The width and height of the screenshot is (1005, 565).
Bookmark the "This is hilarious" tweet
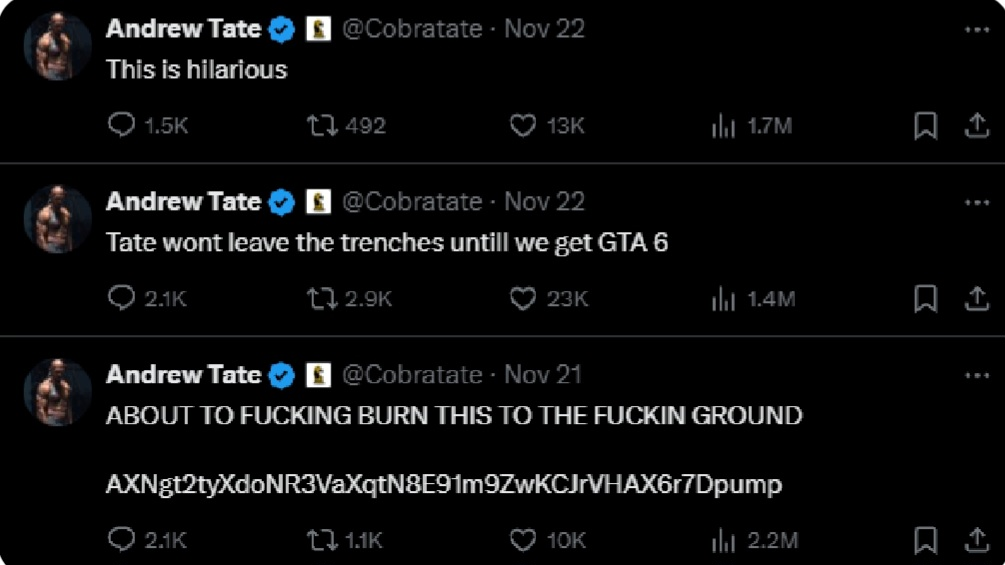click(926, 125)
